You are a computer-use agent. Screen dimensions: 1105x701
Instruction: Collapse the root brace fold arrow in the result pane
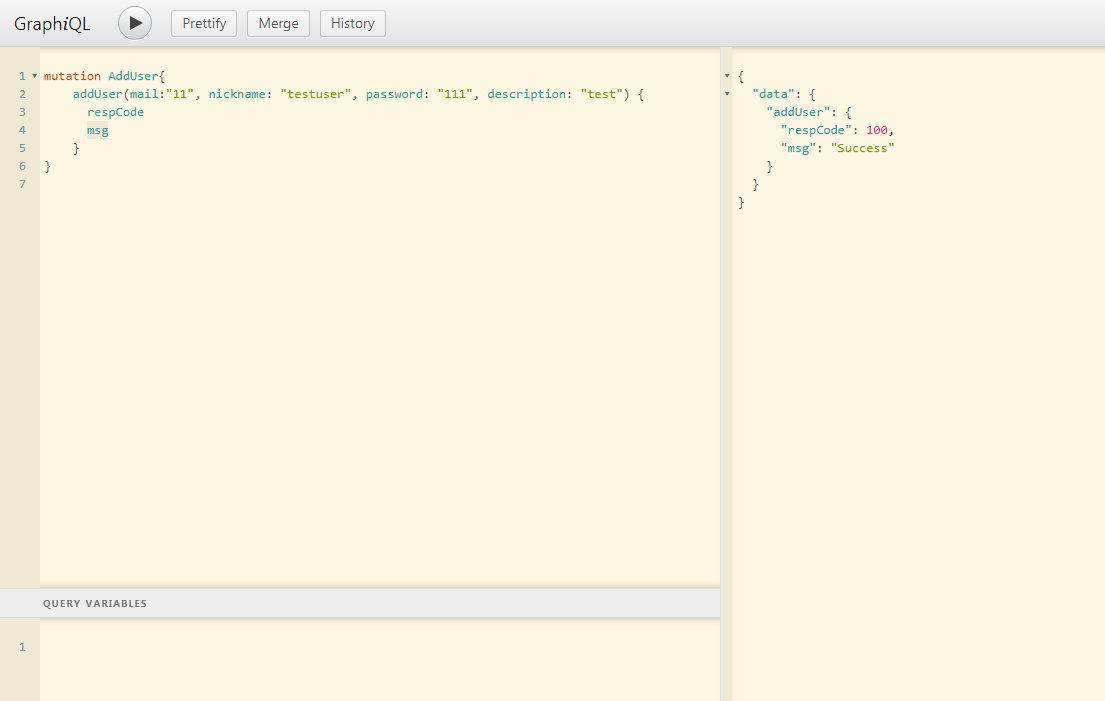[x=727, y=76]
